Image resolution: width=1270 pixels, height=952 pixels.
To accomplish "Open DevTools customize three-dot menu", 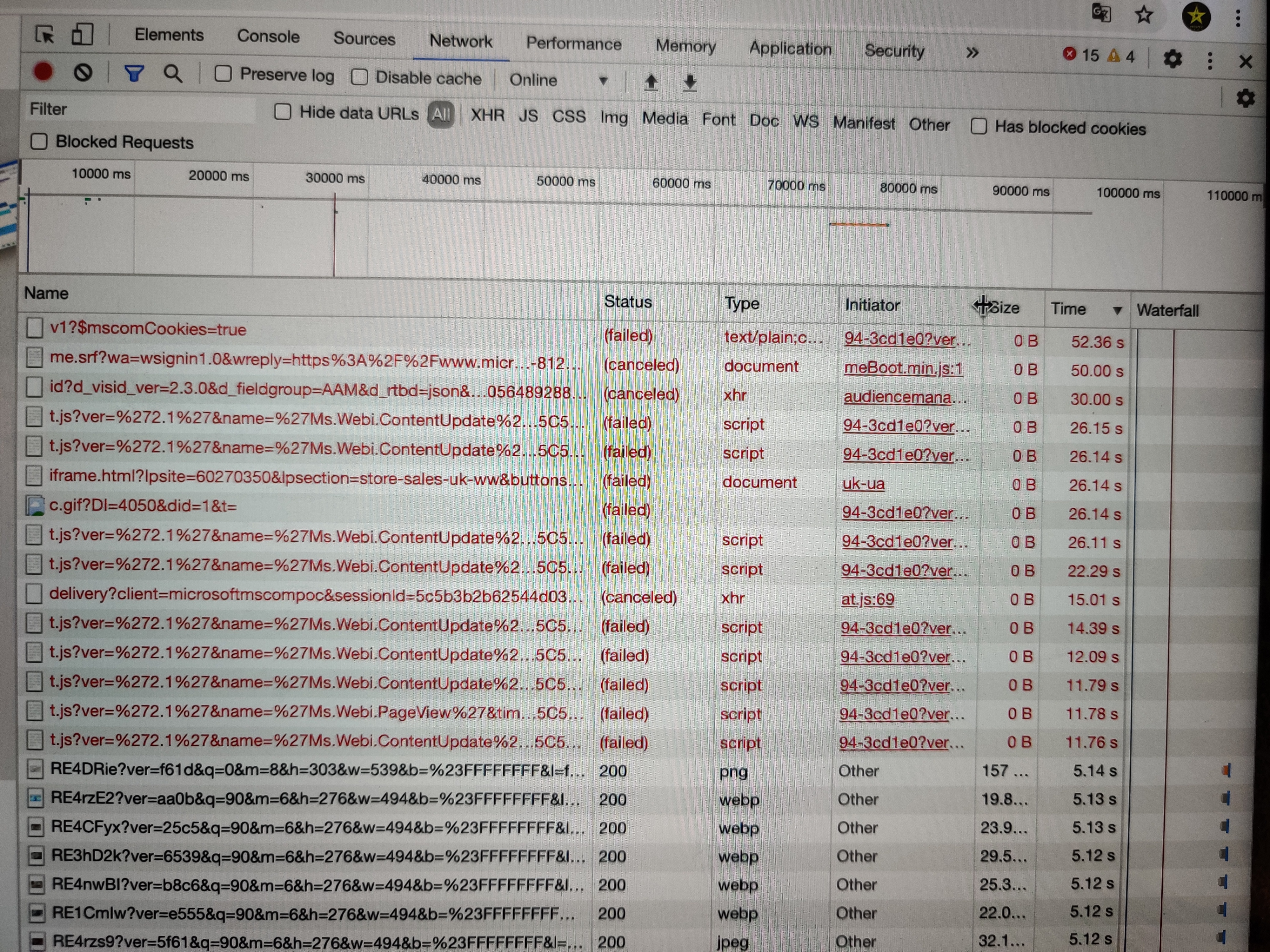I will pos(1209,60).
